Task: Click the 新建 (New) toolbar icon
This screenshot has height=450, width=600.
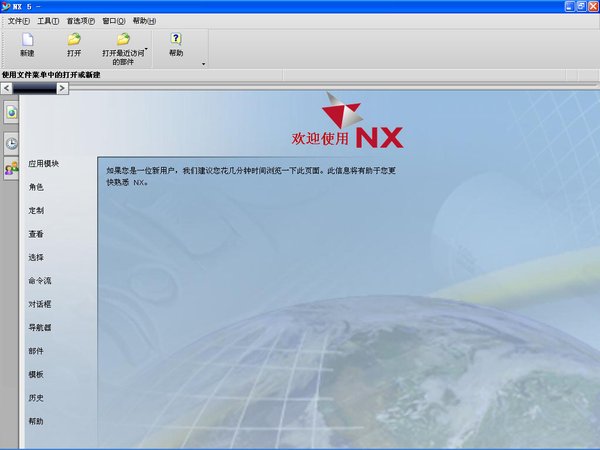Action: click(x=28, y=39)
